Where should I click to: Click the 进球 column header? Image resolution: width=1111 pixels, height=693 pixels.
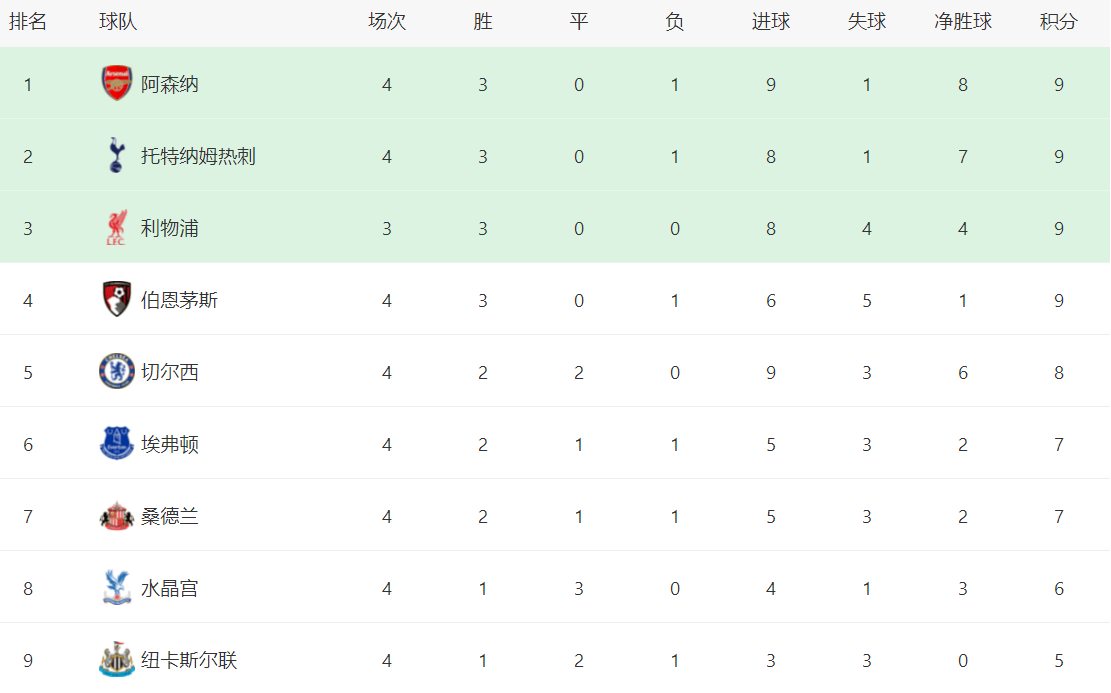pos(771,22)
